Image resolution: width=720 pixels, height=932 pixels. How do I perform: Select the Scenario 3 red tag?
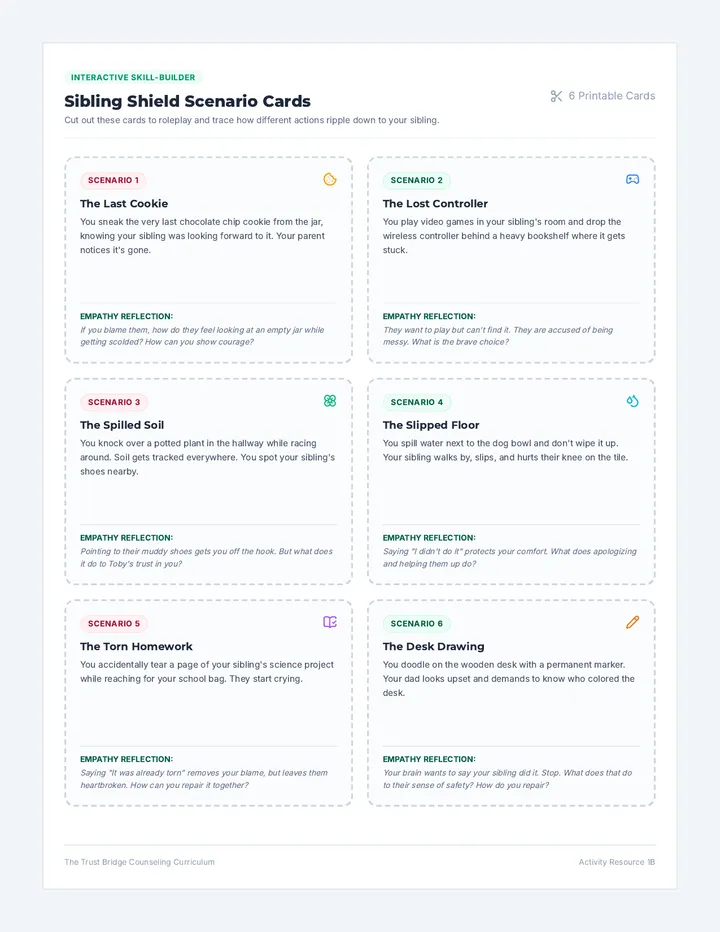pos(114,402)
